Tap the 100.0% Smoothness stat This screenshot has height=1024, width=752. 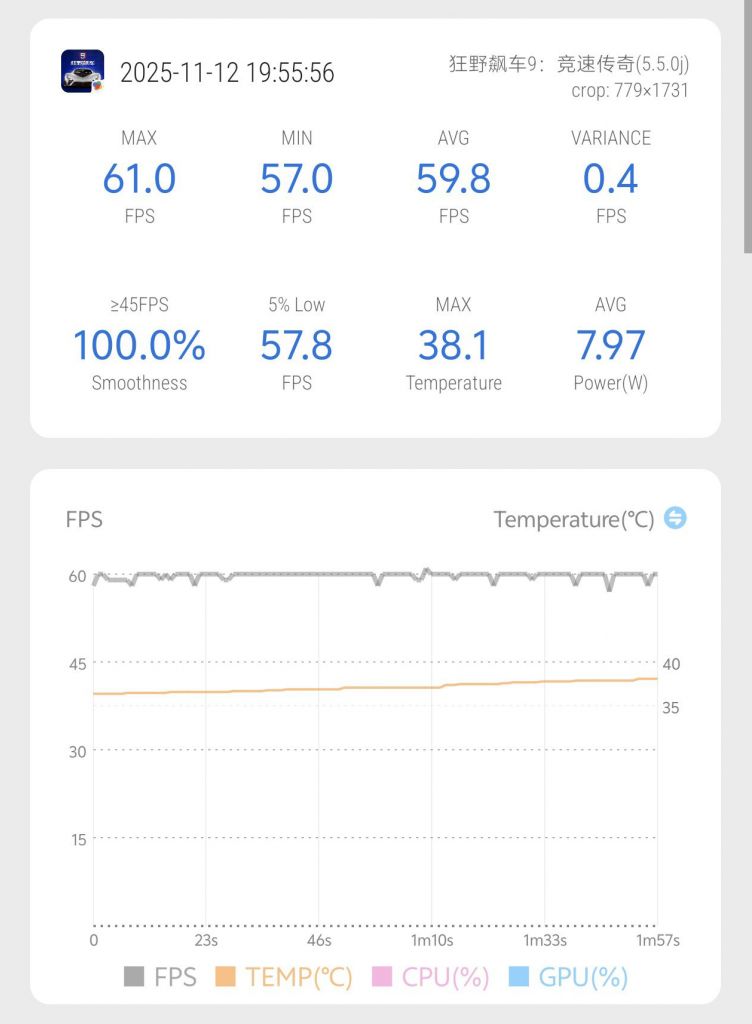click(x=139, y=346)
